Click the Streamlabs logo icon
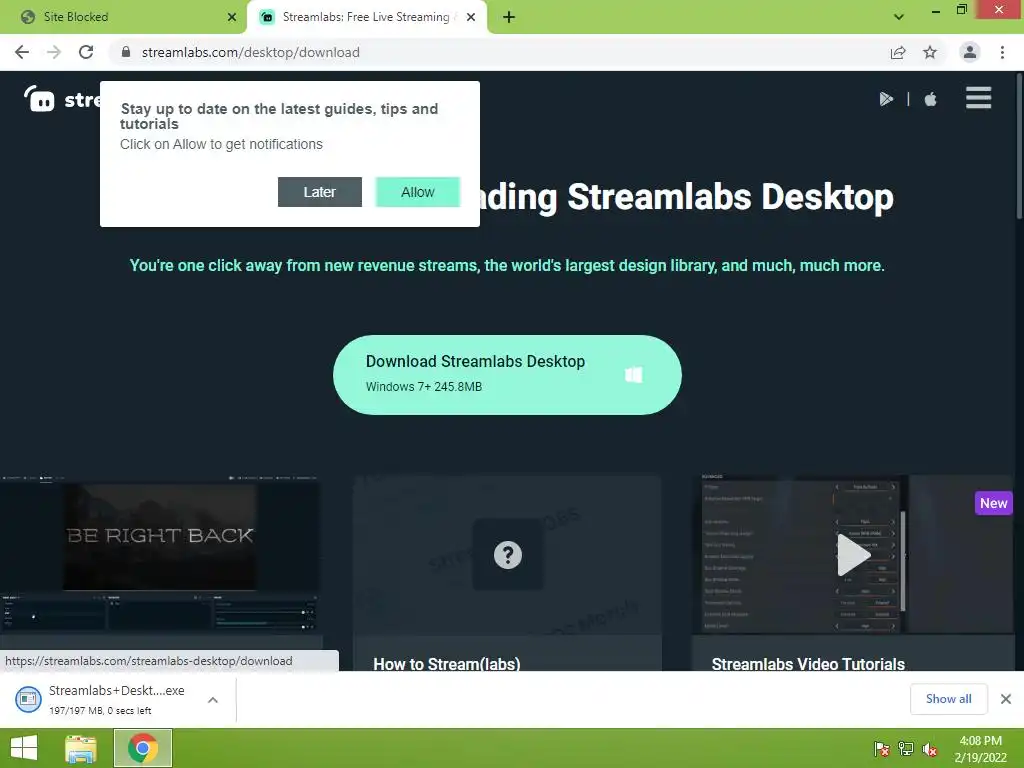Screen dimensions: 1024x768 coord(39,99)
